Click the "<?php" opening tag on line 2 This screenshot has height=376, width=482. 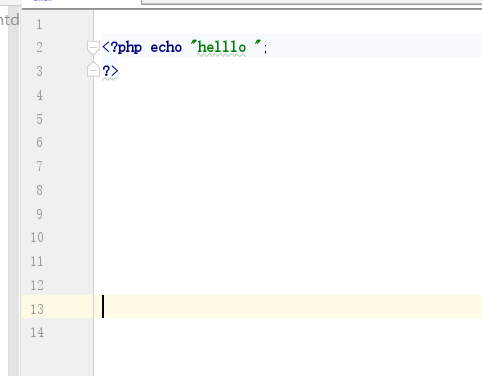click(122, 47)
